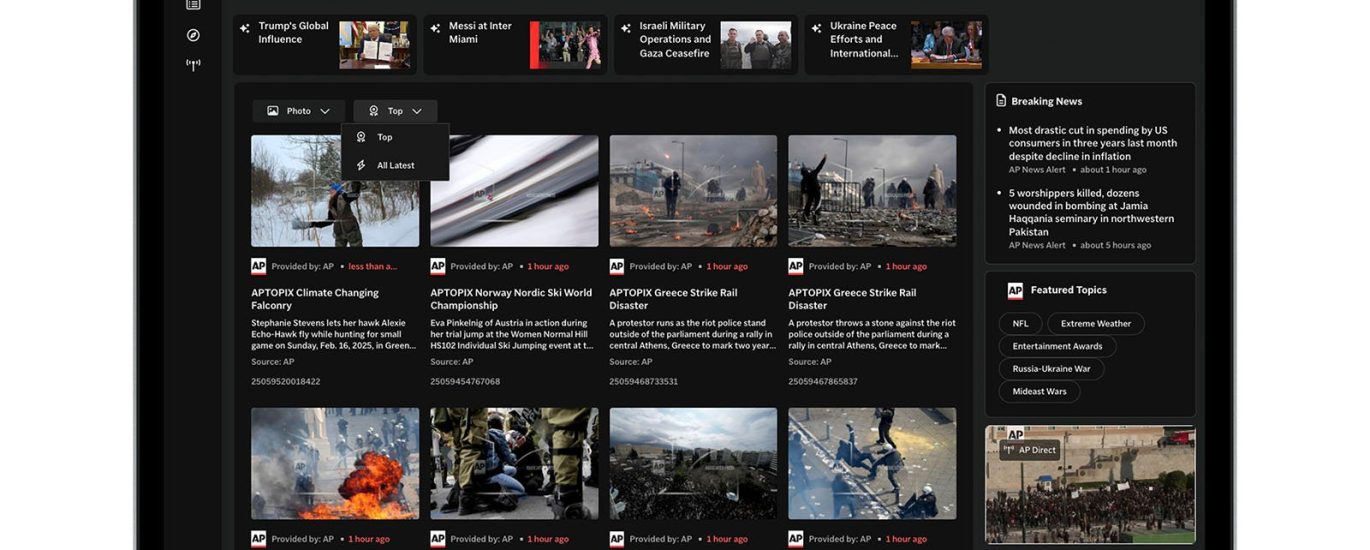Open Trump's Global Influence topic card
Viewport: 1370px width, 550px height.
pyautogui.click(x=325, y=45)
